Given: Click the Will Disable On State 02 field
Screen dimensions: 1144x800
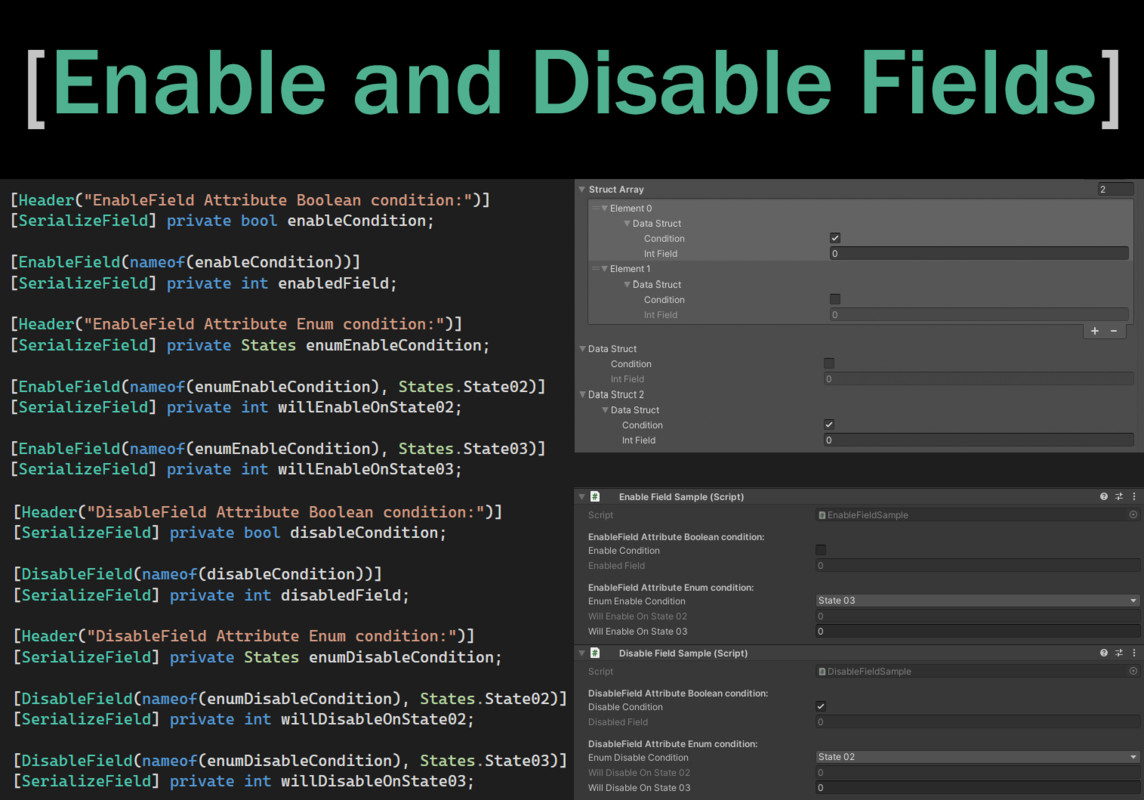Looking at the screenshot, I should pos(977,772).
